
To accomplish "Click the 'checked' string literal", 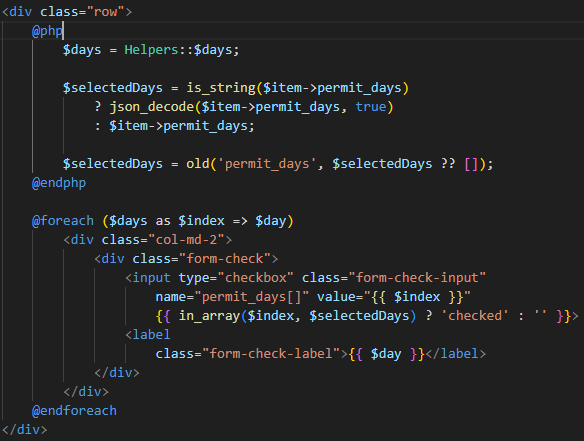I will 474,316.
